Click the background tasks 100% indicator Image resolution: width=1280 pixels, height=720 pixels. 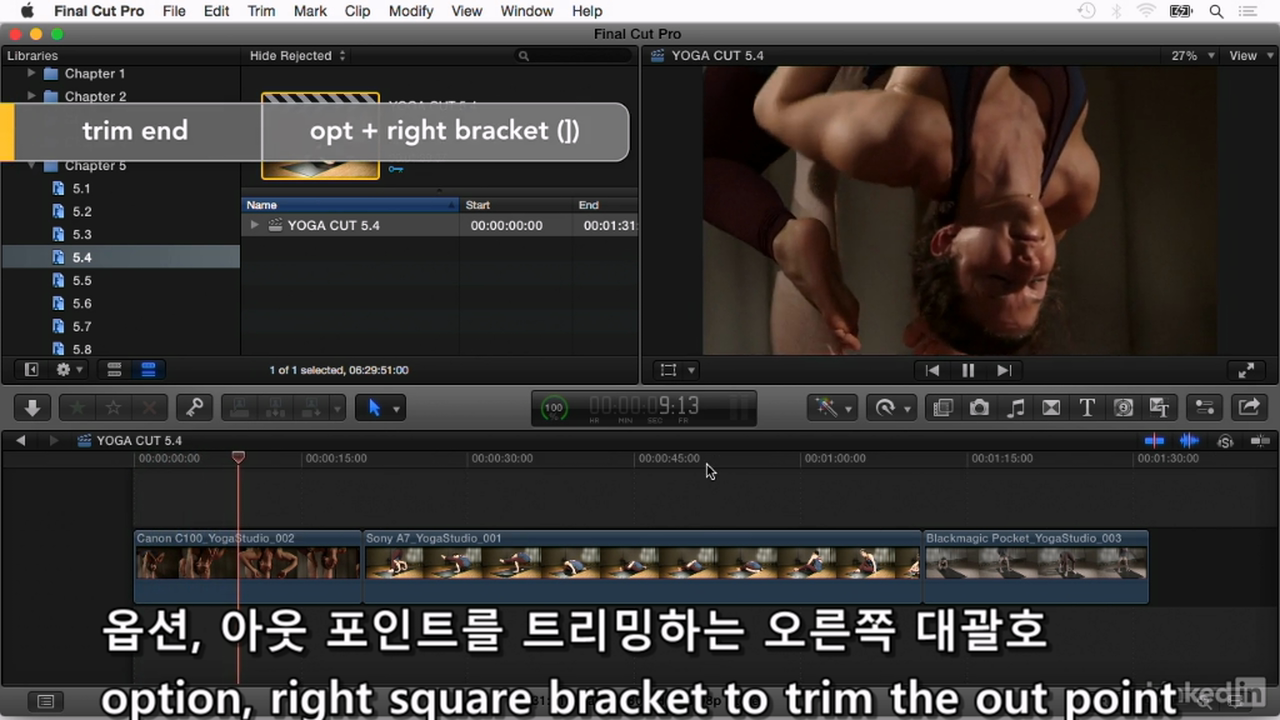pyautogui.click(x=553, y=408)
